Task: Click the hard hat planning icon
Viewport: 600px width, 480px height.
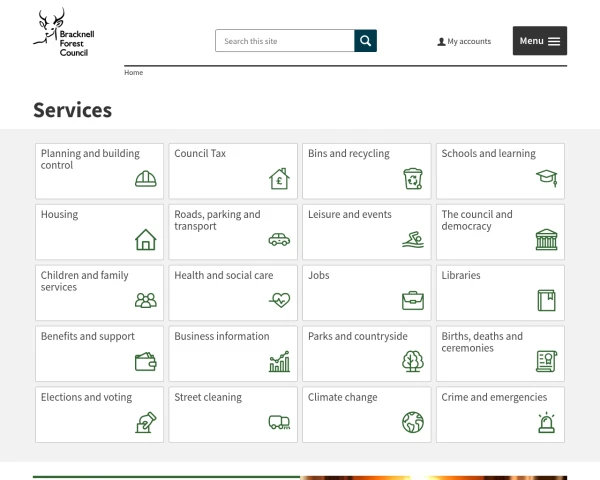Action: pyautogui.click(x=146, y=179)
